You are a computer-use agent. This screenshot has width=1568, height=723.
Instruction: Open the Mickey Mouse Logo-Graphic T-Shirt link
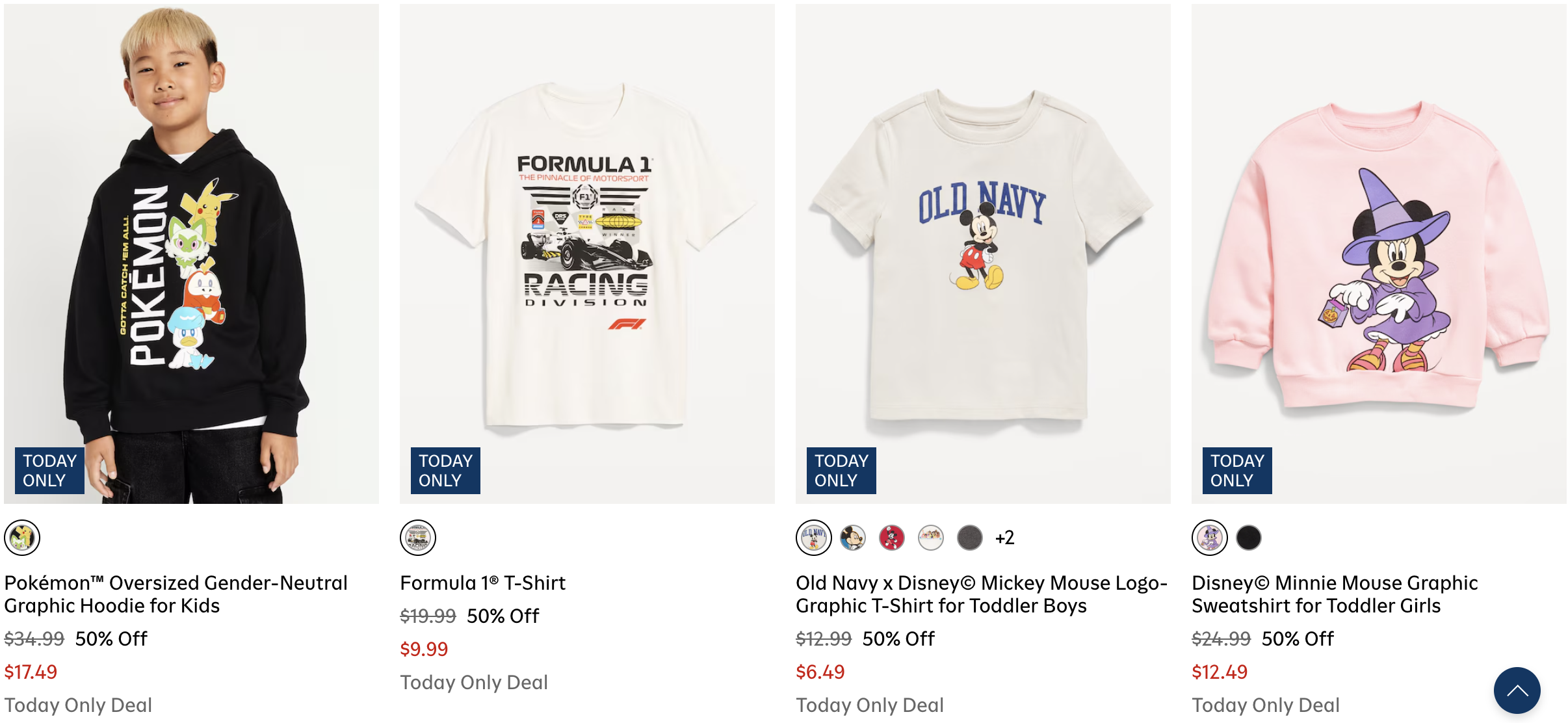[x=982, y=594]
